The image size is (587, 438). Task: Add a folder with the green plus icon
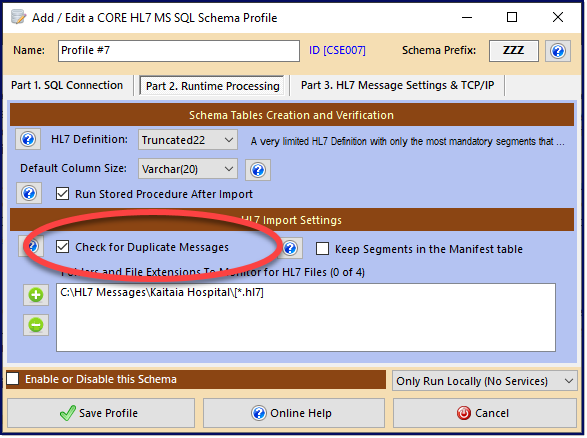[36, 295]
